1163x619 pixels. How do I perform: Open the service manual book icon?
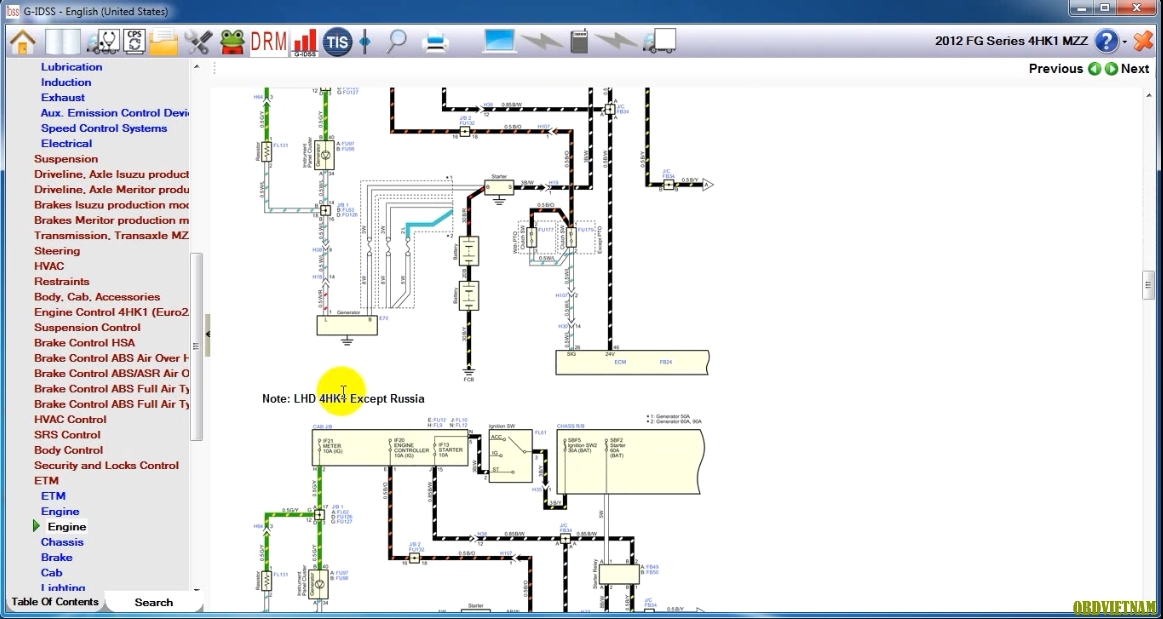62,42
